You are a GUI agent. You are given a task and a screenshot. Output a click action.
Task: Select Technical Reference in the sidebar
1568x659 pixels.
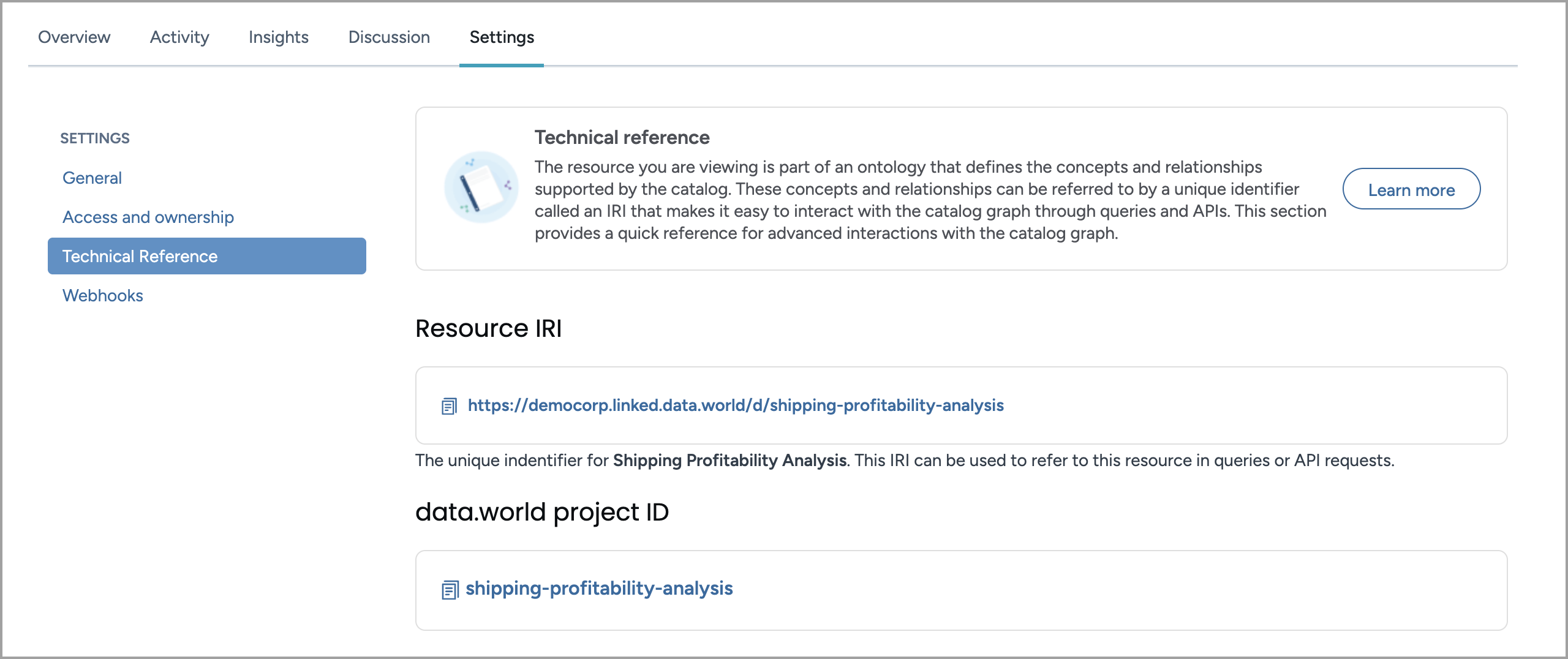tap(207, 256)
